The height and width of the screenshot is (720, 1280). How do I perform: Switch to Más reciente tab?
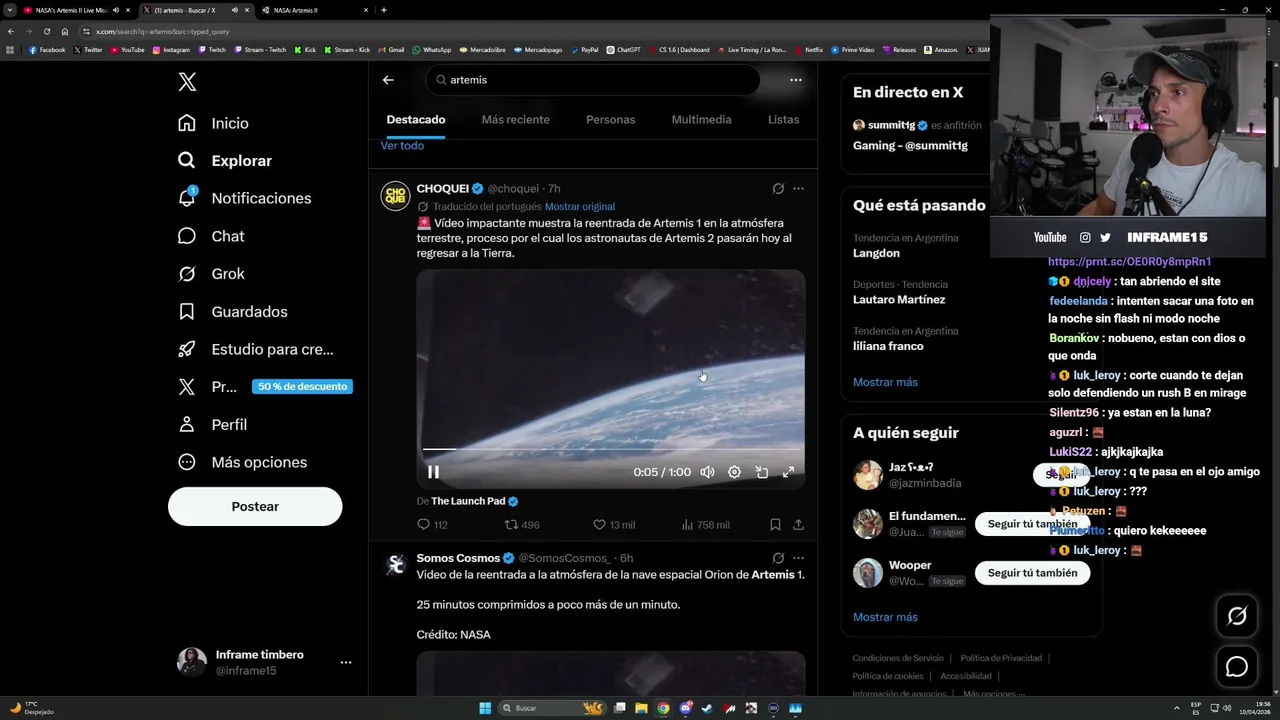[x=515, y=120]
